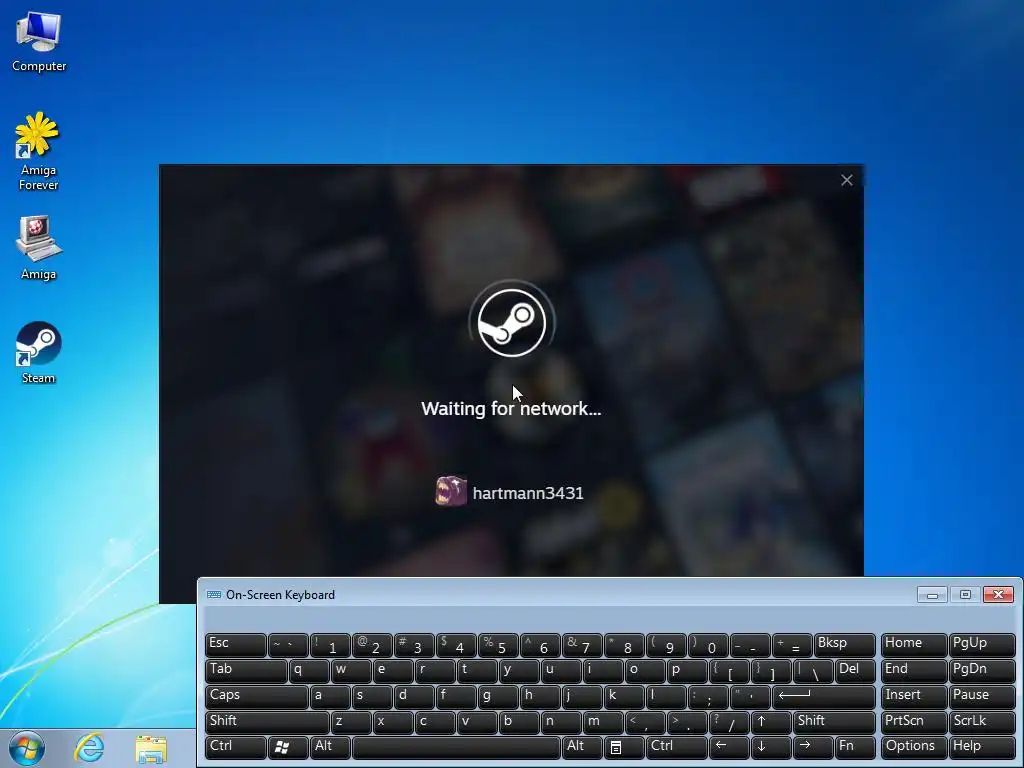Toggle the left Shift key
The width and height of the screenshot is (1024, 768).
(267, 722)
